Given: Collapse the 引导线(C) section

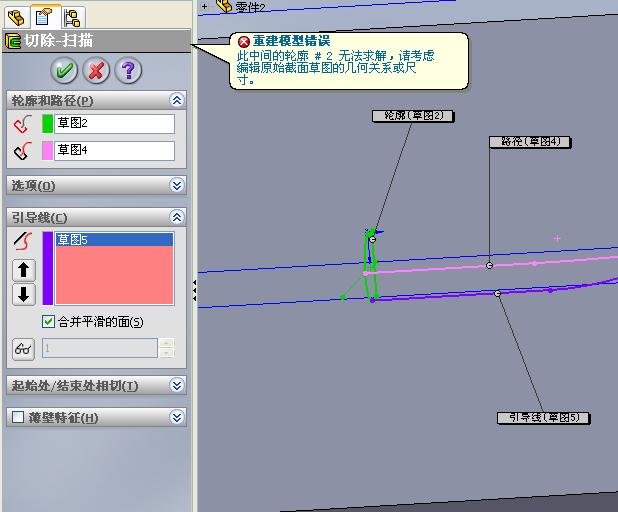Looking at the screenshot, I should pos(177,217).
